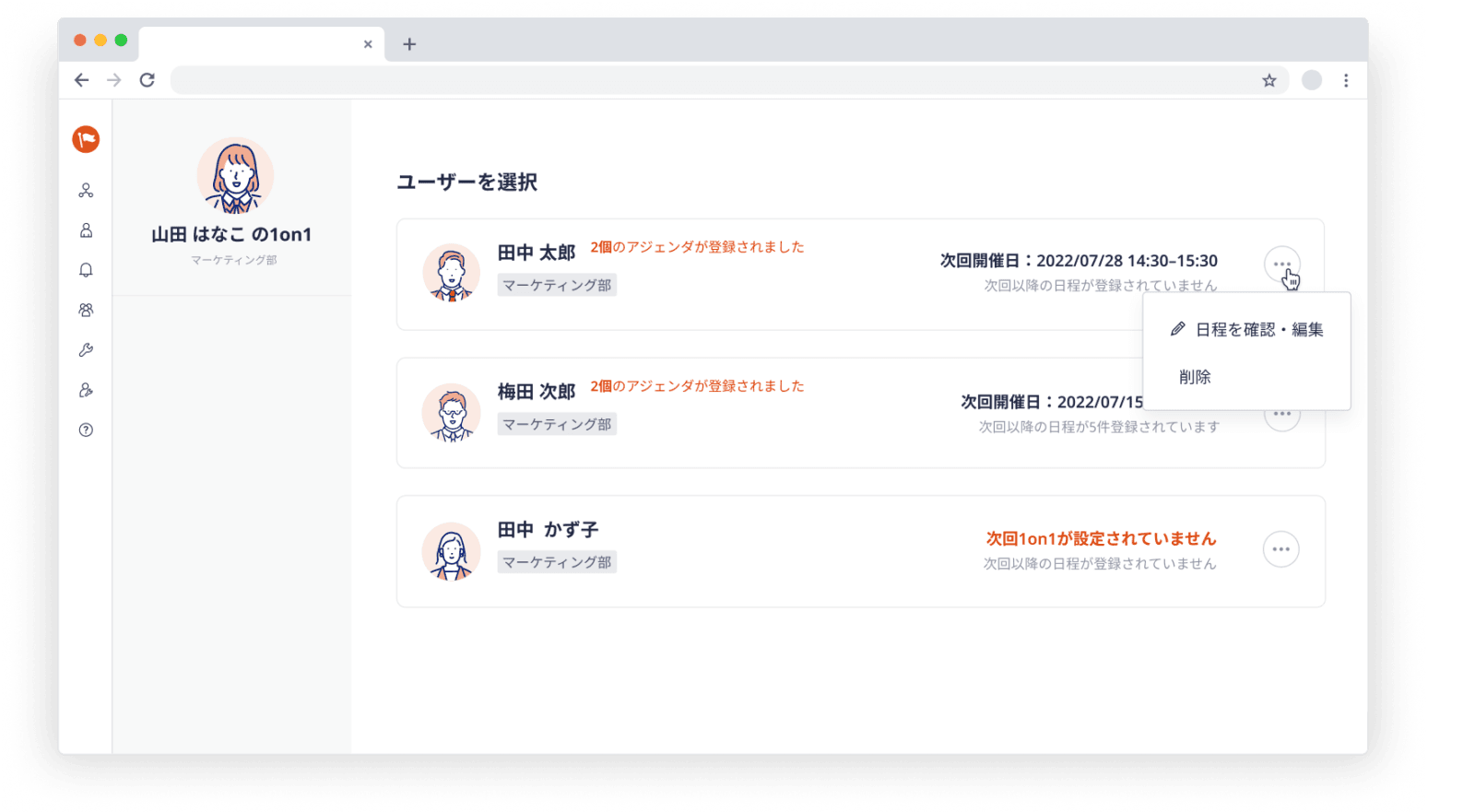Click the pencil icon in the popup menu
Screen dimensions: 1475x812
tap(1177, 329)
